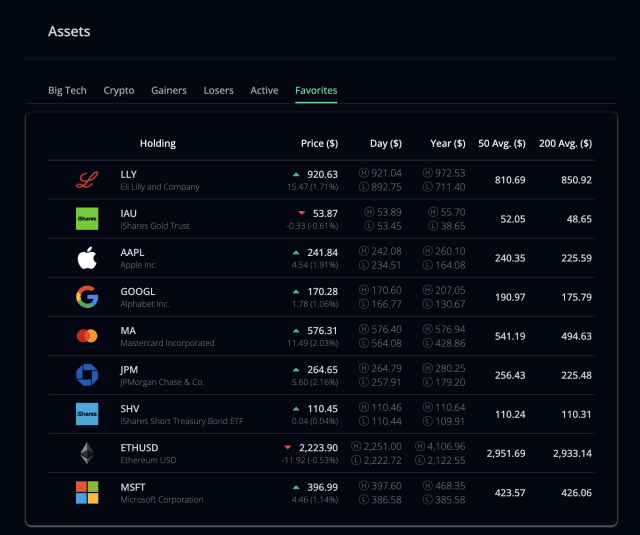Screen dimensions: 640x535
Task: Switch to the Big Tech tab
Action: pos(67,90)
